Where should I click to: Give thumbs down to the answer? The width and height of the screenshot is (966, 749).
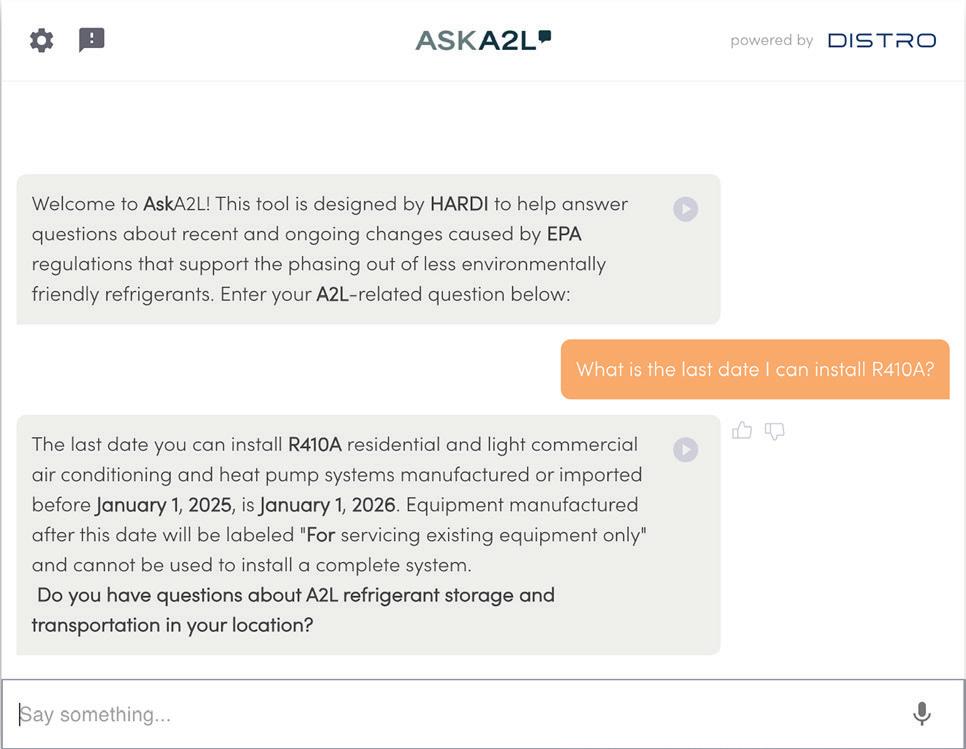774,431
